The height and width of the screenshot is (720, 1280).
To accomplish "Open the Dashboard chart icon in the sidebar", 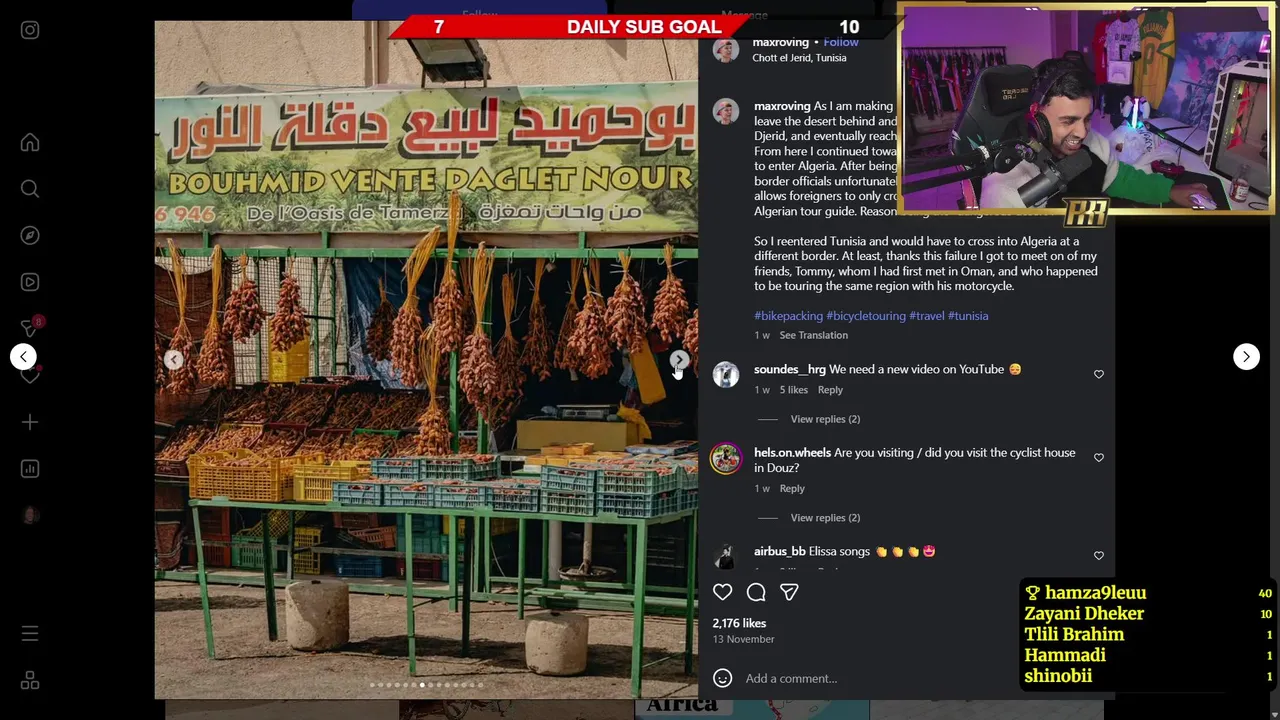I will pos(30,469).
